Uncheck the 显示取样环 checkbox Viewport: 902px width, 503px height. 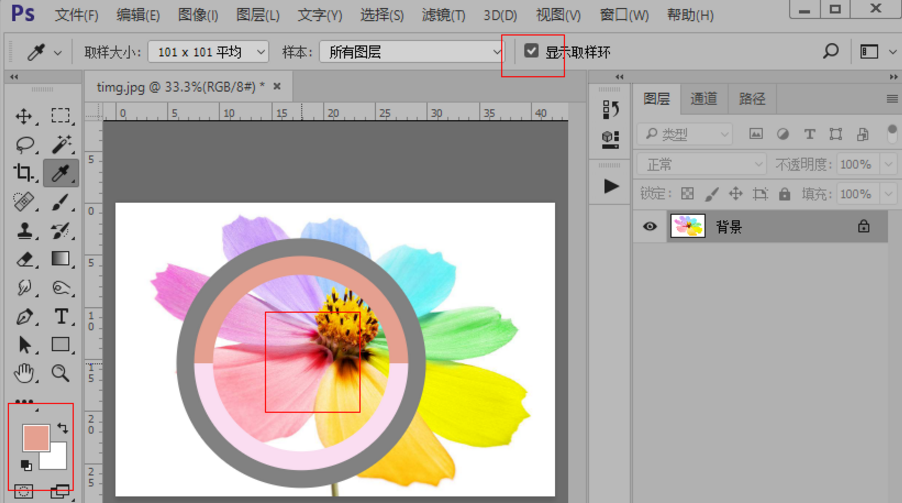pos(532,51)
